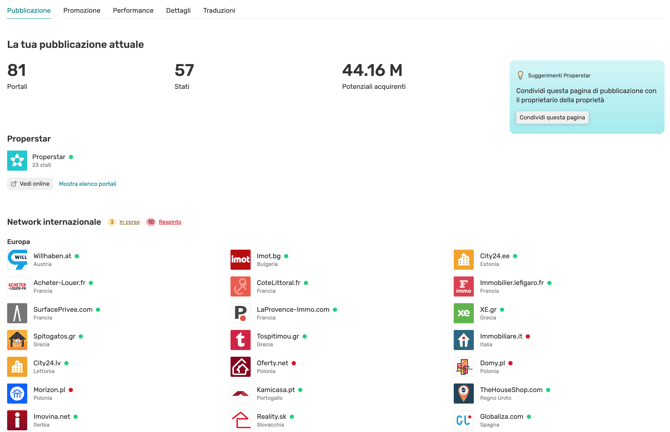Click the City24.ee orange logo

[x=464, y=260]
